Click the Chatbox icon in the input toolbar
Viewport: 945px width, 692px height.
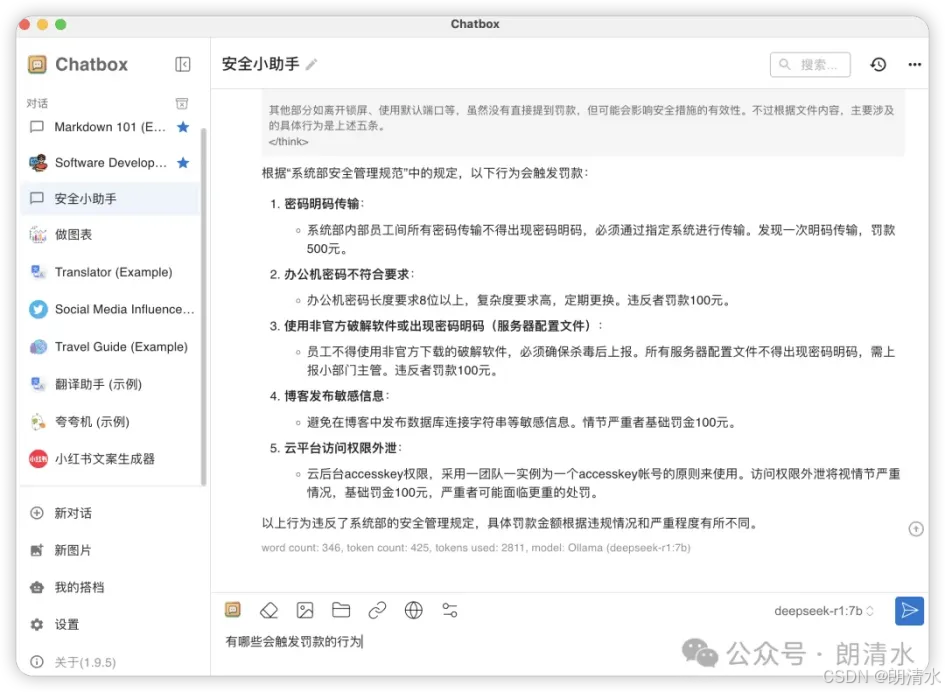(233, 610)
